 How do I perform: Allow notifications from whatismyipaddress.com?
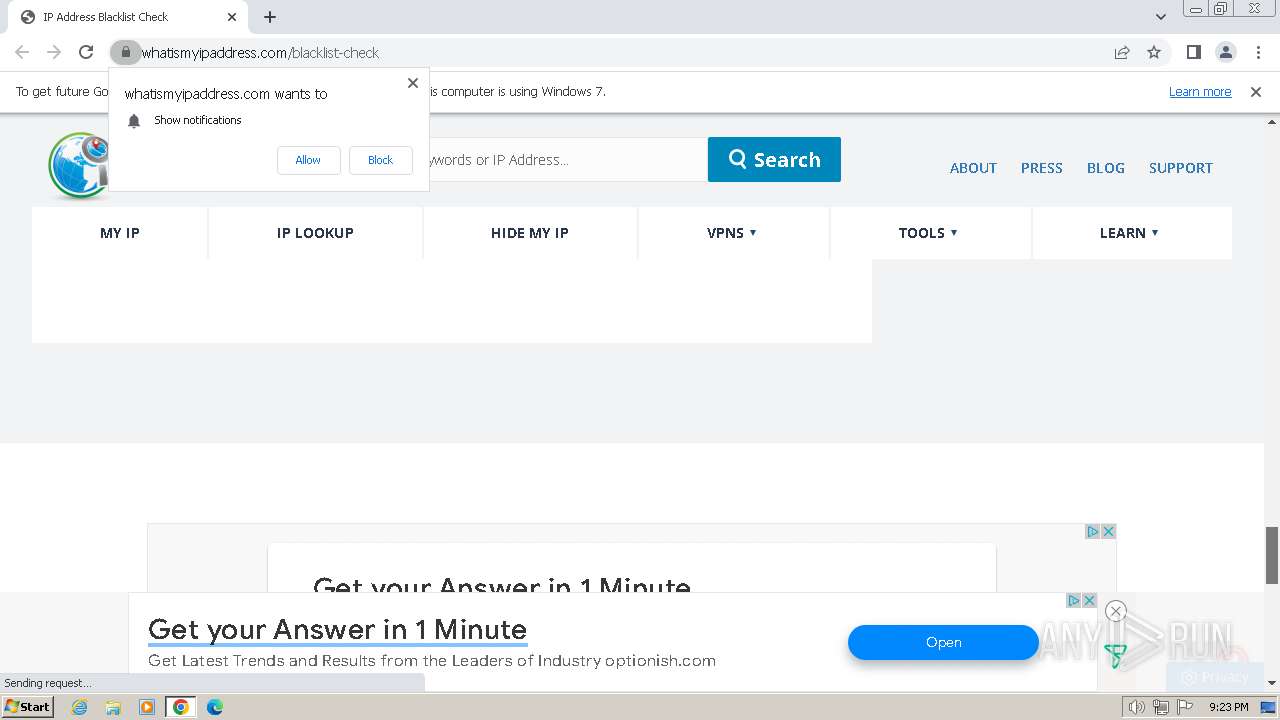pyautogui.click(x=308, y=160)
